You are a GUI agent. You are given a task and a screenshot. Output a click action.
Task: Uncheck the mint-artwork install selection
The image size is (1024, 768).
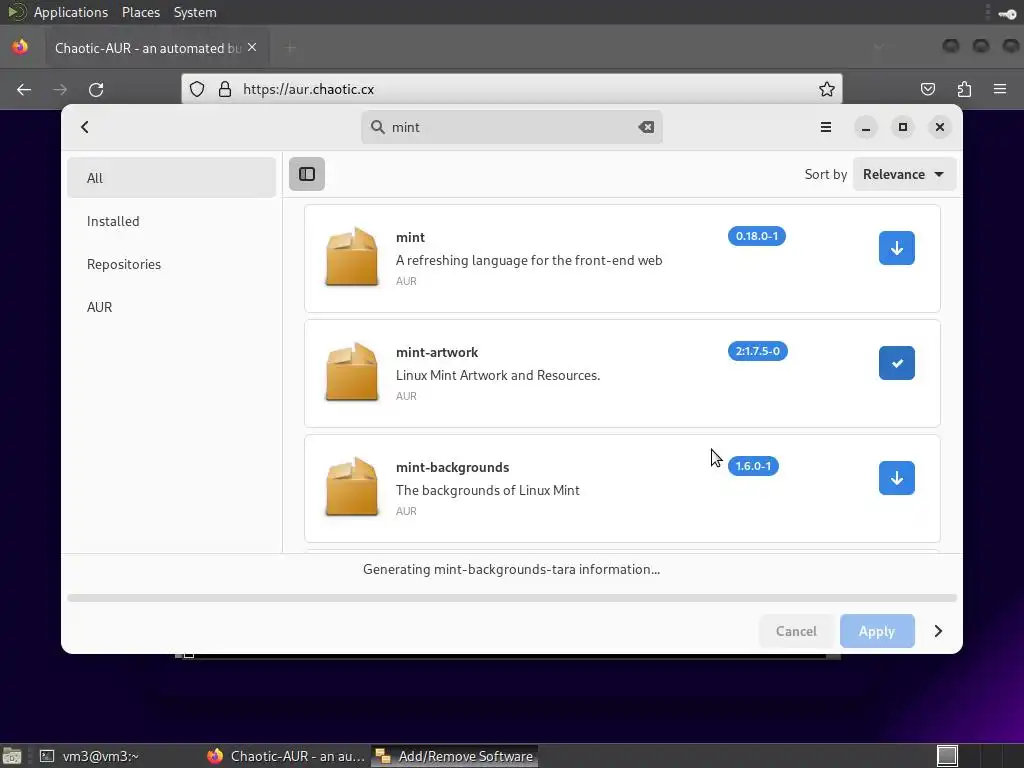point(897,363)
